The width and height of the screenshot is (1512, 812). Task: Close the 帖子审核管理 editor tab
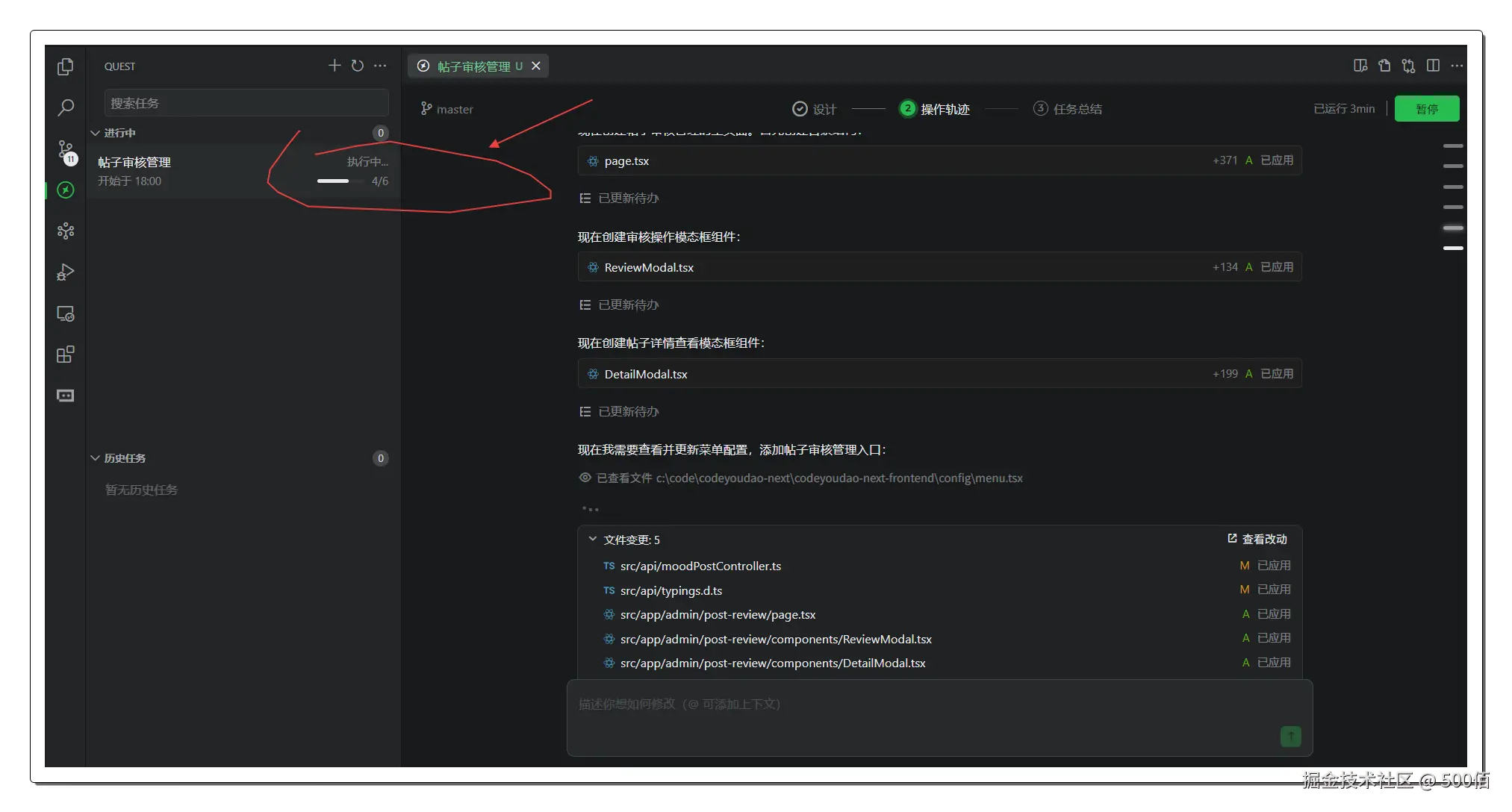click(536, 66)
